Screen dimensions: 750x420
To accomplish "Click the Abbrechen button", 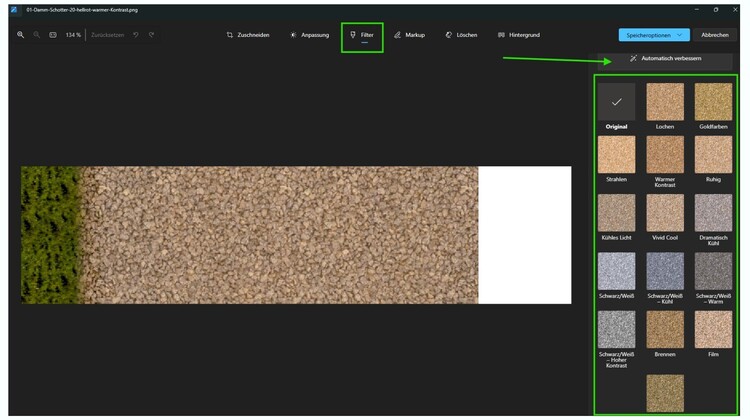I will pyautogui.click(x=714, y=35).
